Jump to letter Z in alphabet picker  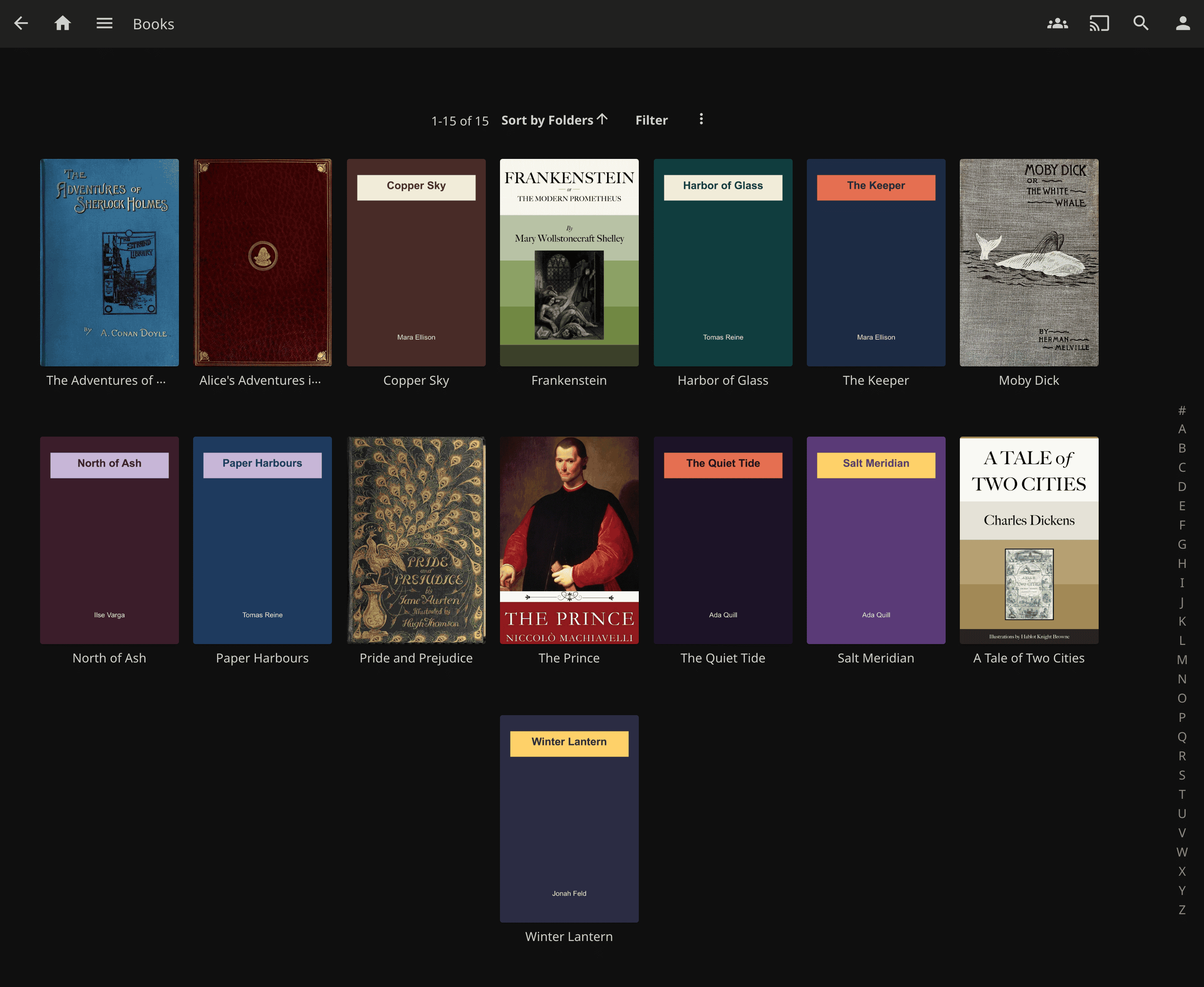[x=1182, y=910]
